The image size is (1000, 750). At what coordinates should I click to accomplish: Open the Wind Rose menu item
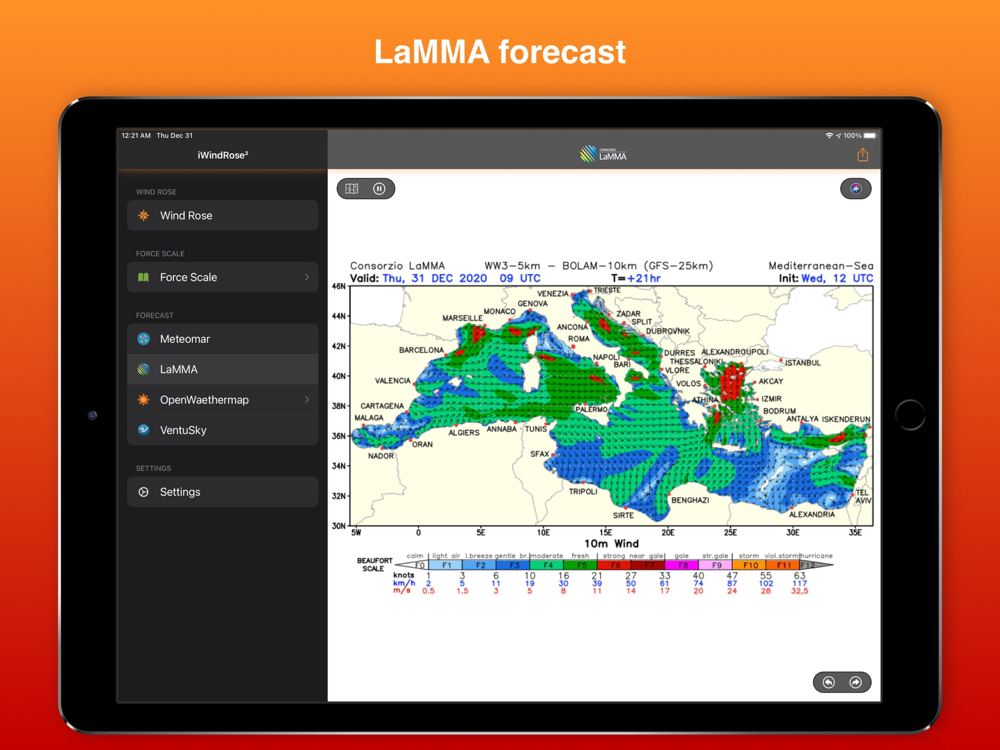click(x=223, y=216)
